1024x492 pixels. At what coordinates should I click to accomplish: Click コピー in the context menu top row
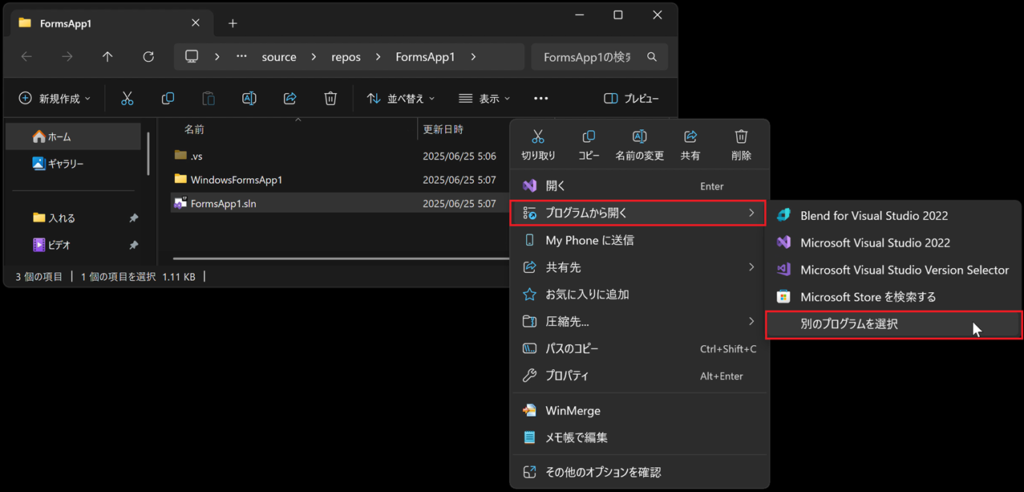pos(588,145)
